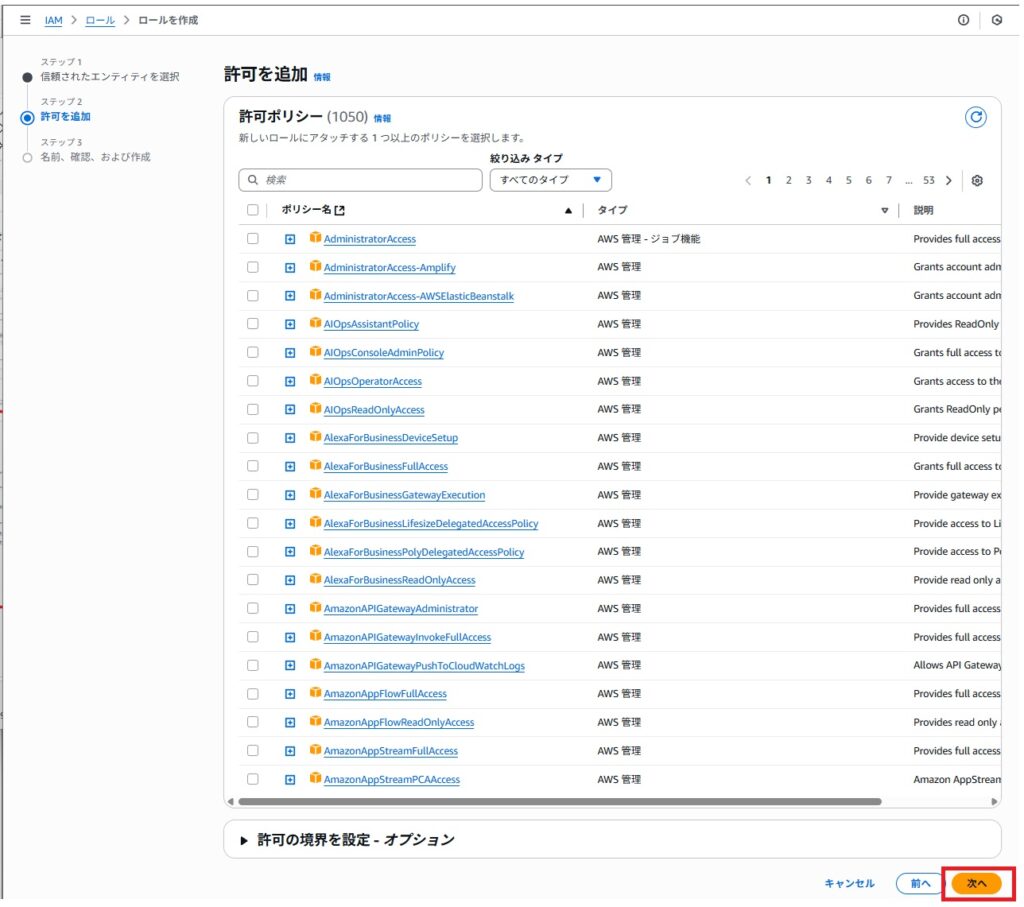Open step 1 信頼されたエンティティを選択
The width and height of the screenshot is (1024, 907).
(x=110, y=76)
